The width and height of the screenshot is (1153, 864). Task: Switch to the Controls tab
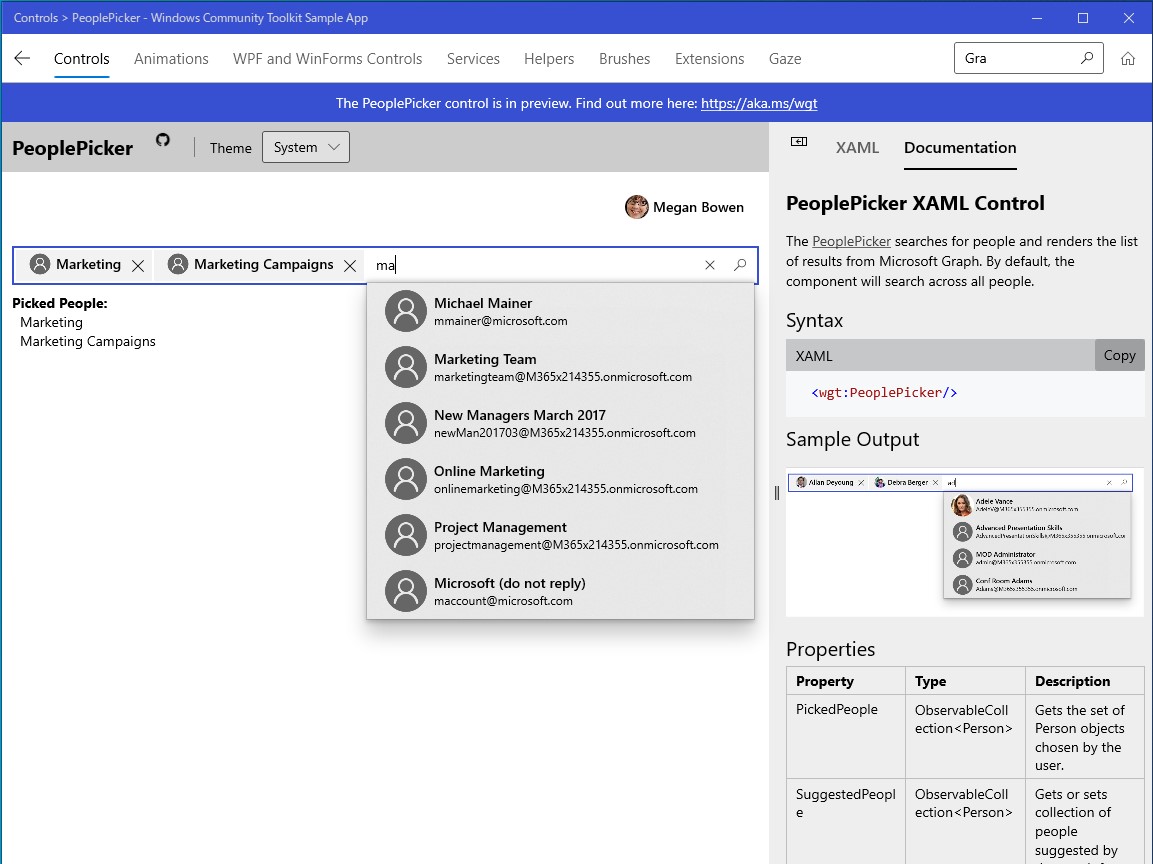[x=82, y=59]
